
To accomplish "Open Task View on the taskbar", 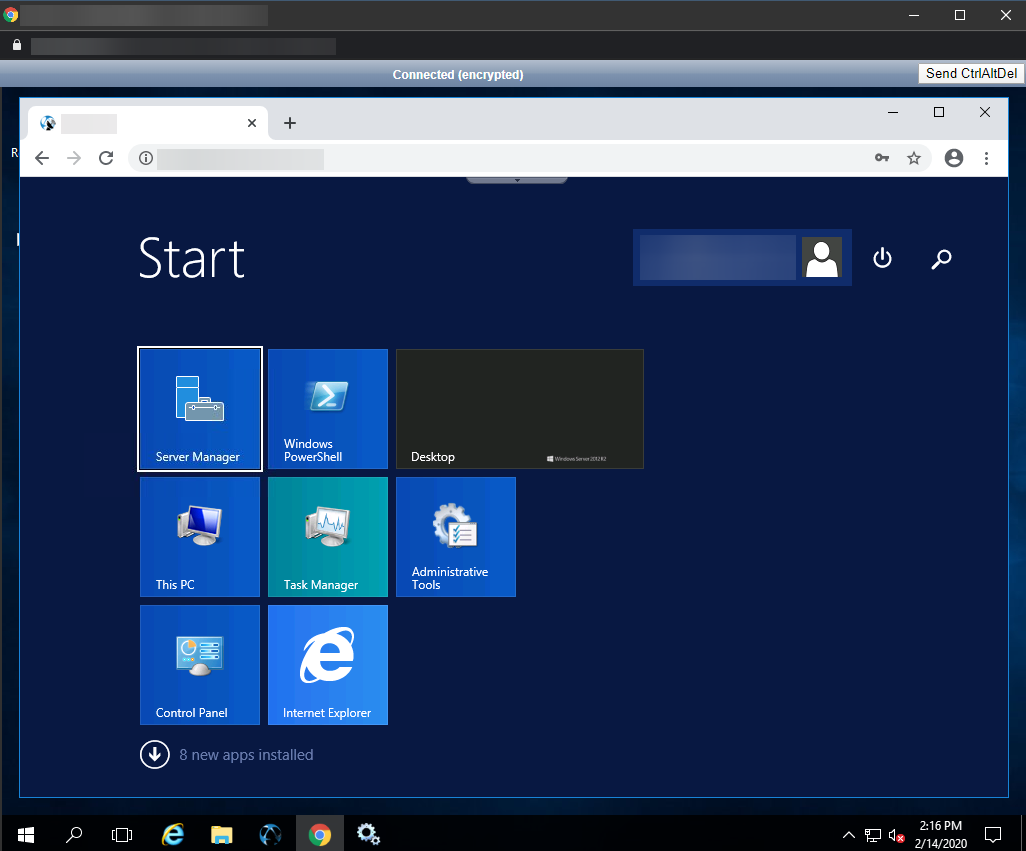I will [x=122, y=834].
